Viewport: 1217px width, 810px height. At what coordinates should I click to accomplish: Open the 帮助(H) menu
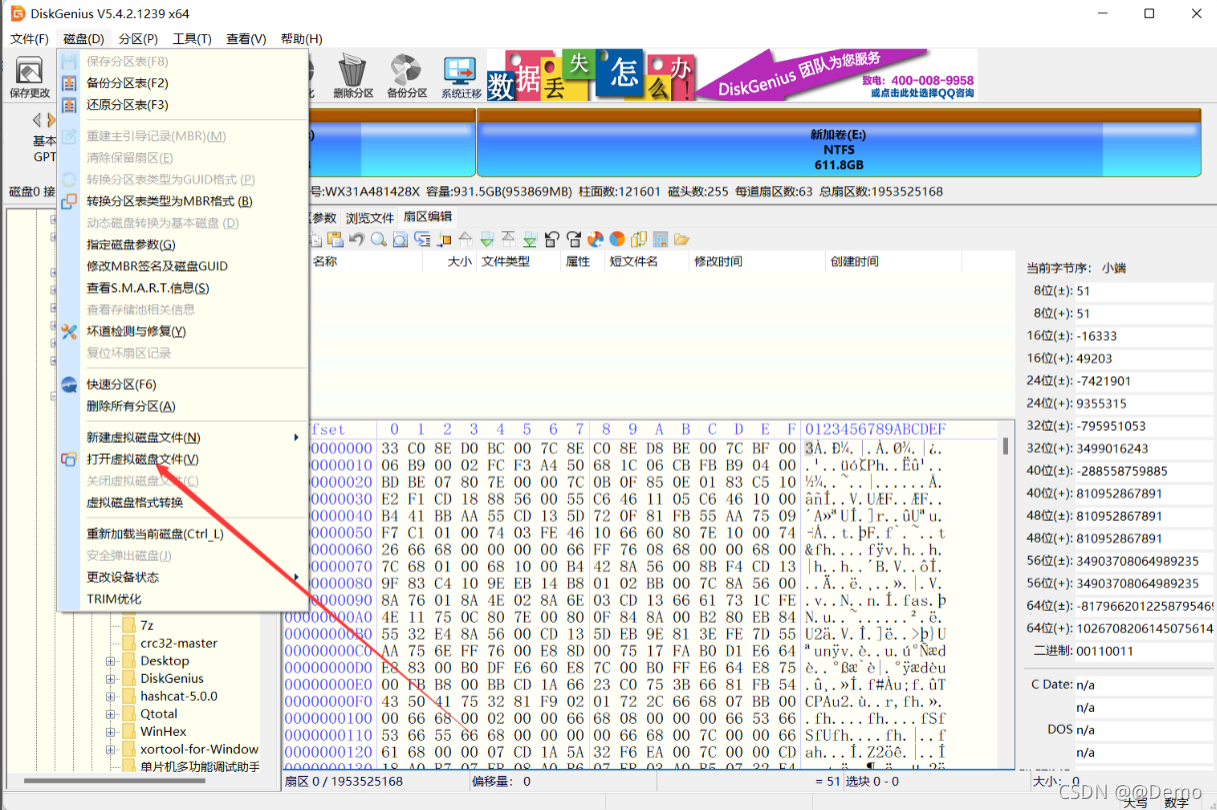point(301,39)
